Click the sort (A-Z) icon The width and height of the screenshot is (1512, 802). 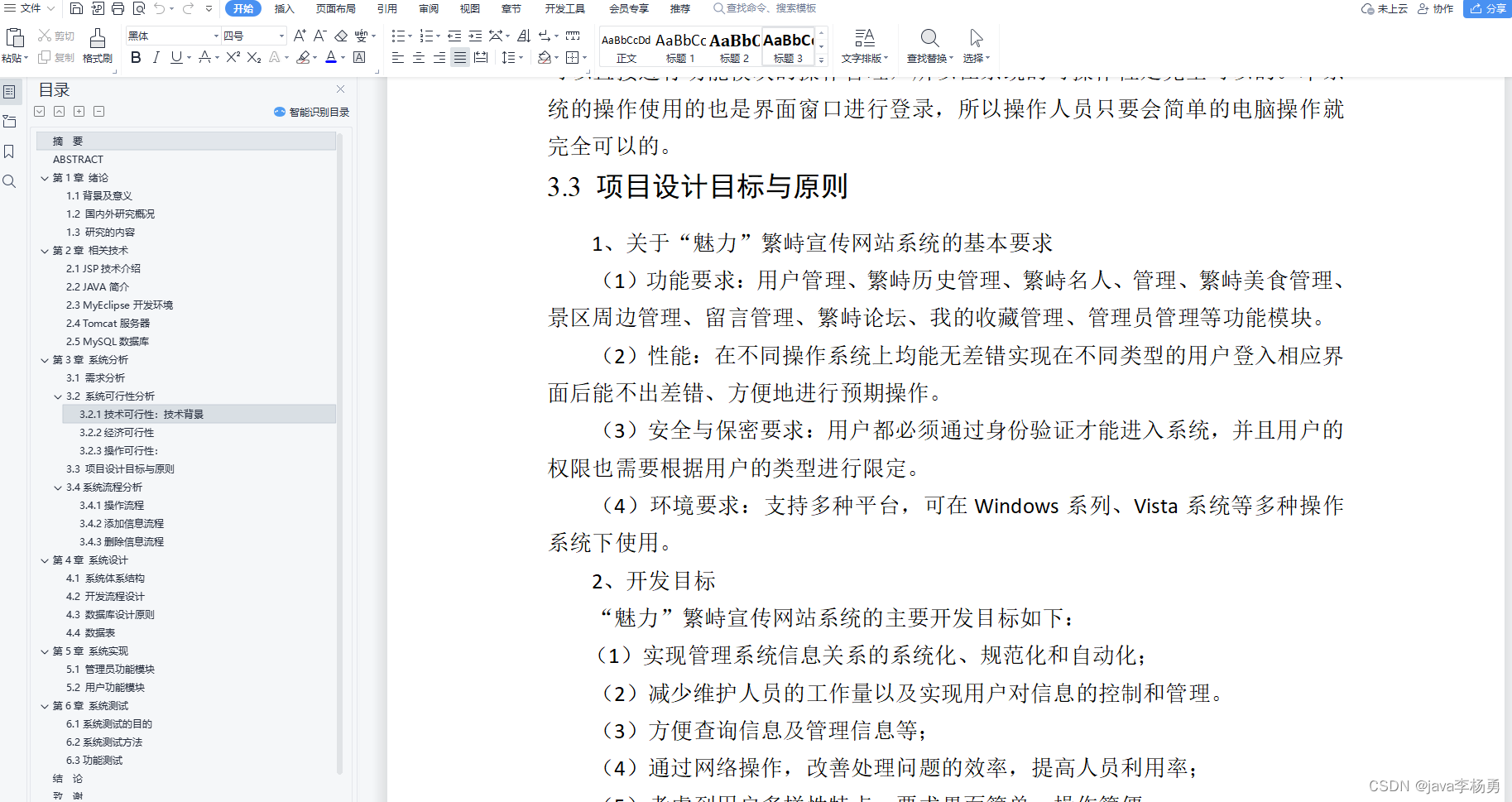pos(524,36)
